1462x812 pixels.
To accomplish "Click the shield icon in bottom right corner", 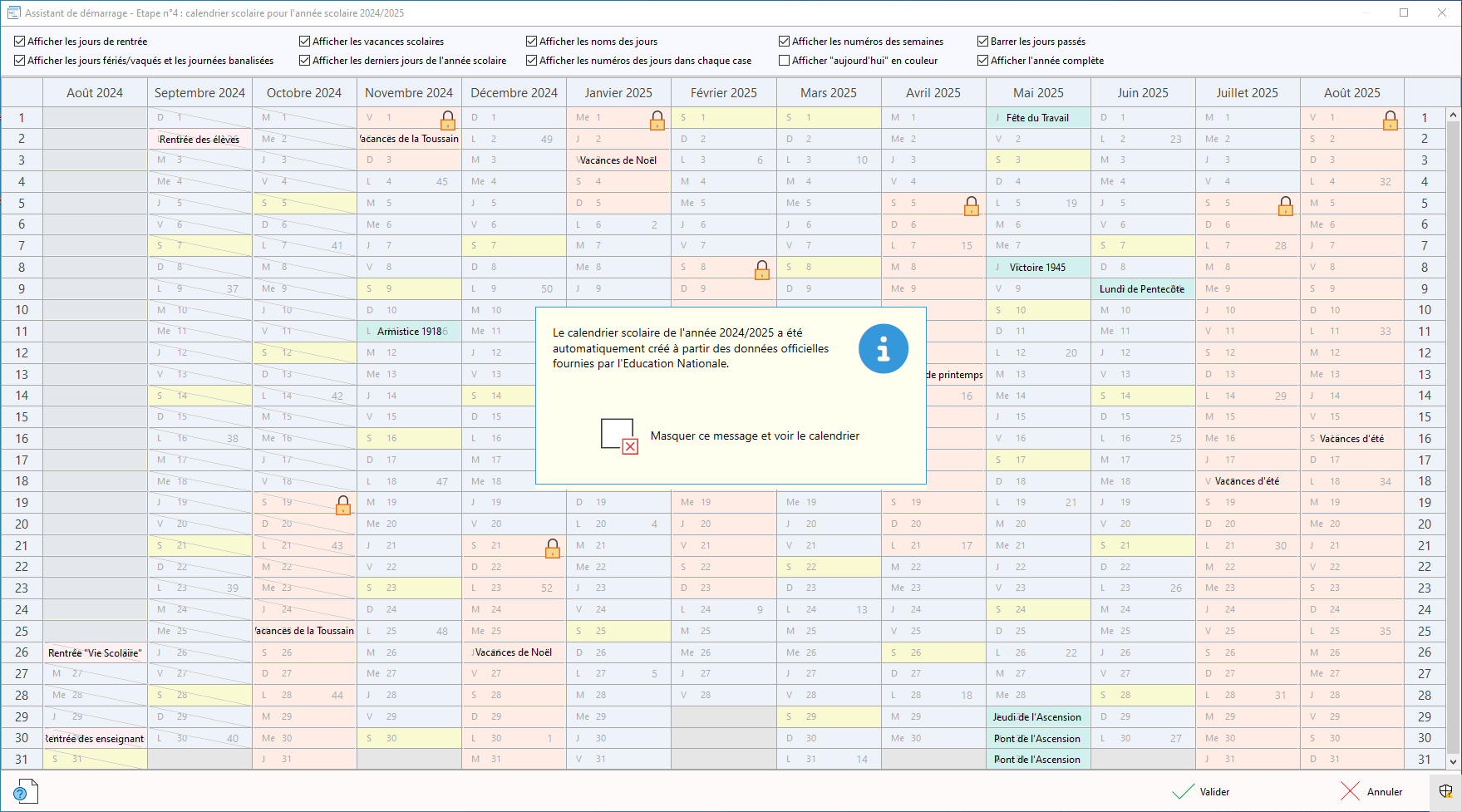I will click(x=1445, y=791).
